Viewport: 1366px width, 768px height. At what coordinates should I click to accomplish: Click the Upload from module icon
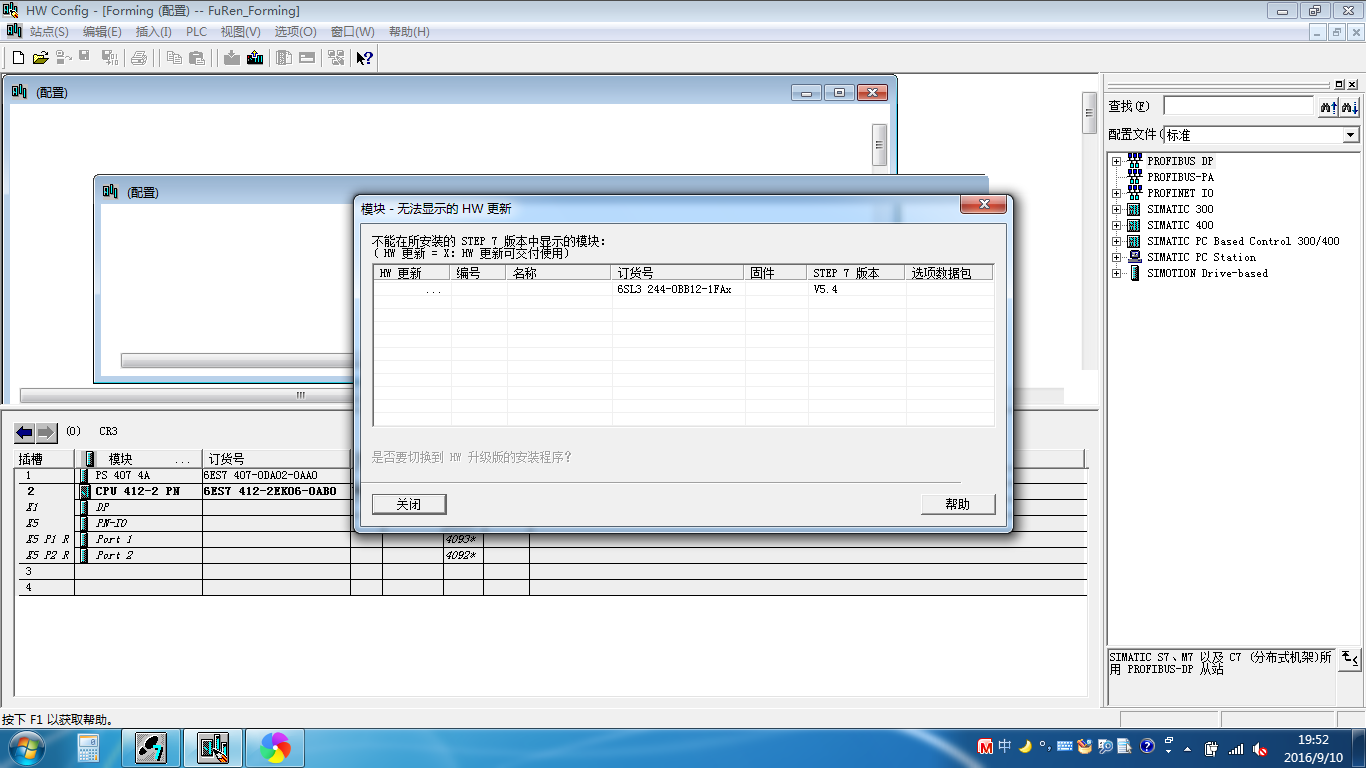pos(255,58)
